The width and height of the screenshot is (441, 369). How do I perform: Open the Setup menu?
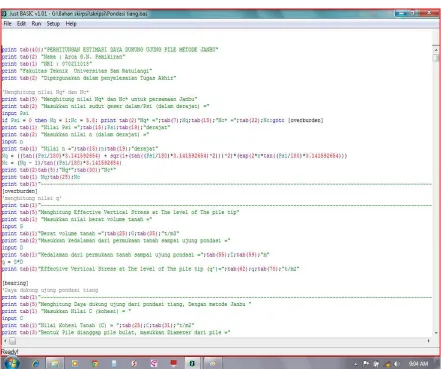coord(53,24)
